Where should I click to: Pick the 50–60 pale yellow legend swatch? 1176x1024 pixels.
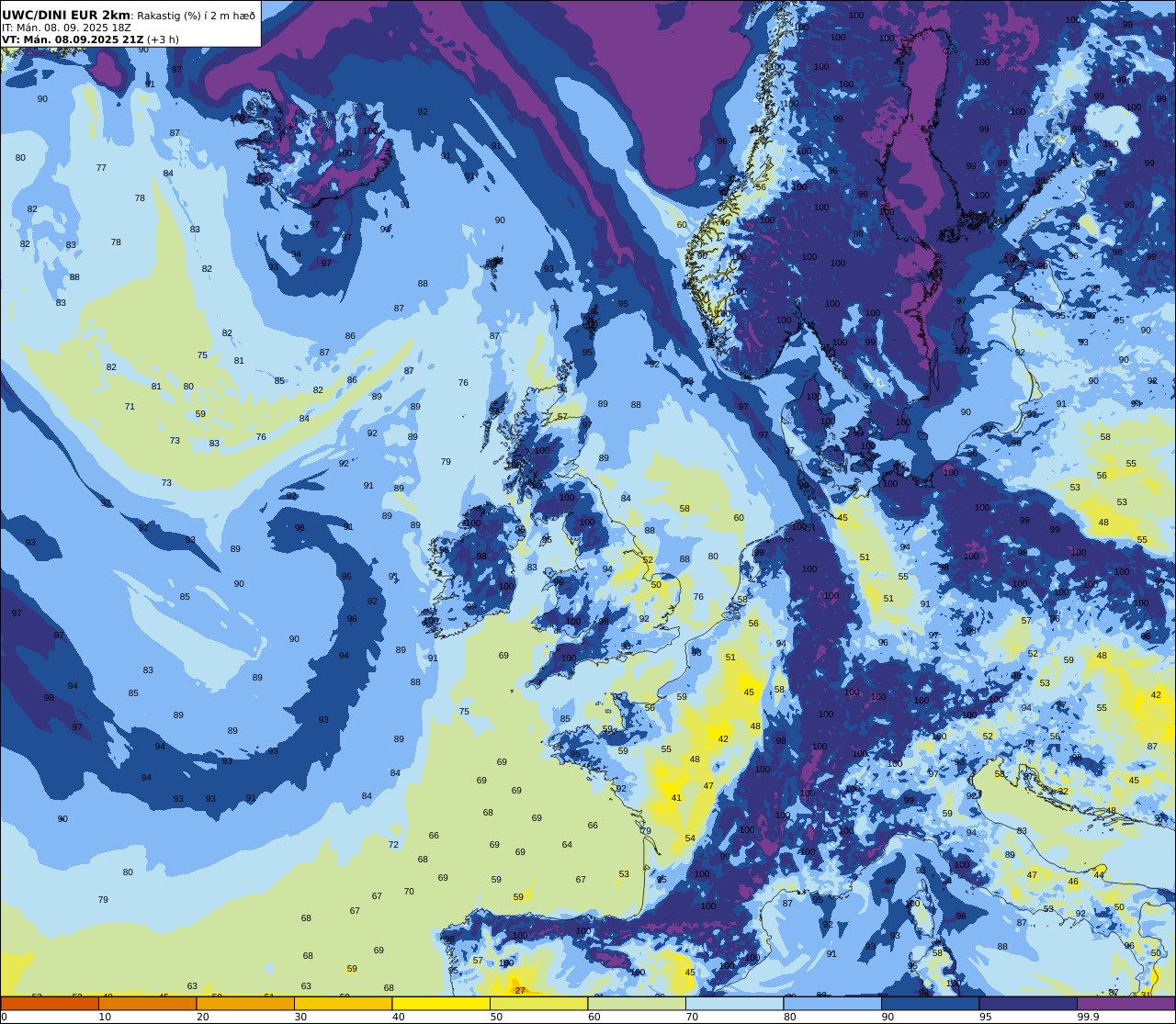coord(539,1003)
